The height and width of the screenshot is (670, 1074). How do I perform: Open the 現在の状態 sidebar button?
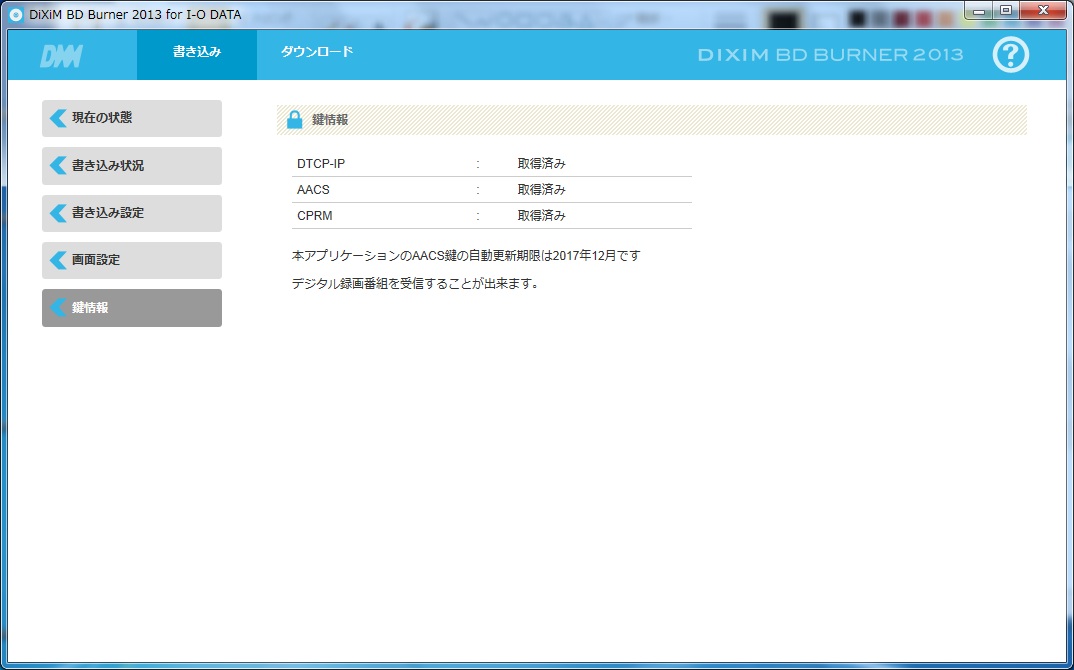(132, 118)
